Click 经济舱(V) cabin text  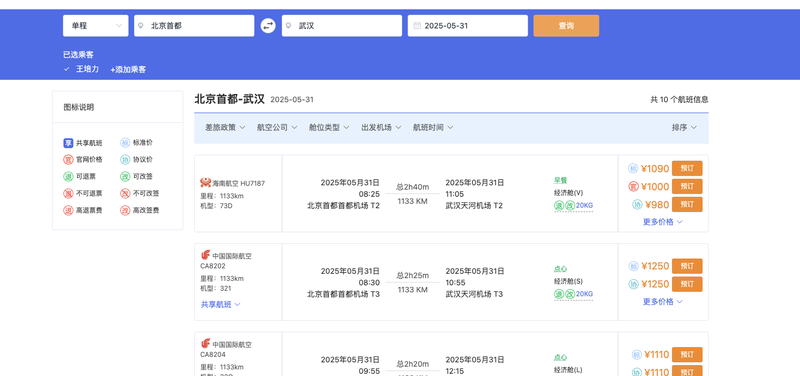(568, 193)
